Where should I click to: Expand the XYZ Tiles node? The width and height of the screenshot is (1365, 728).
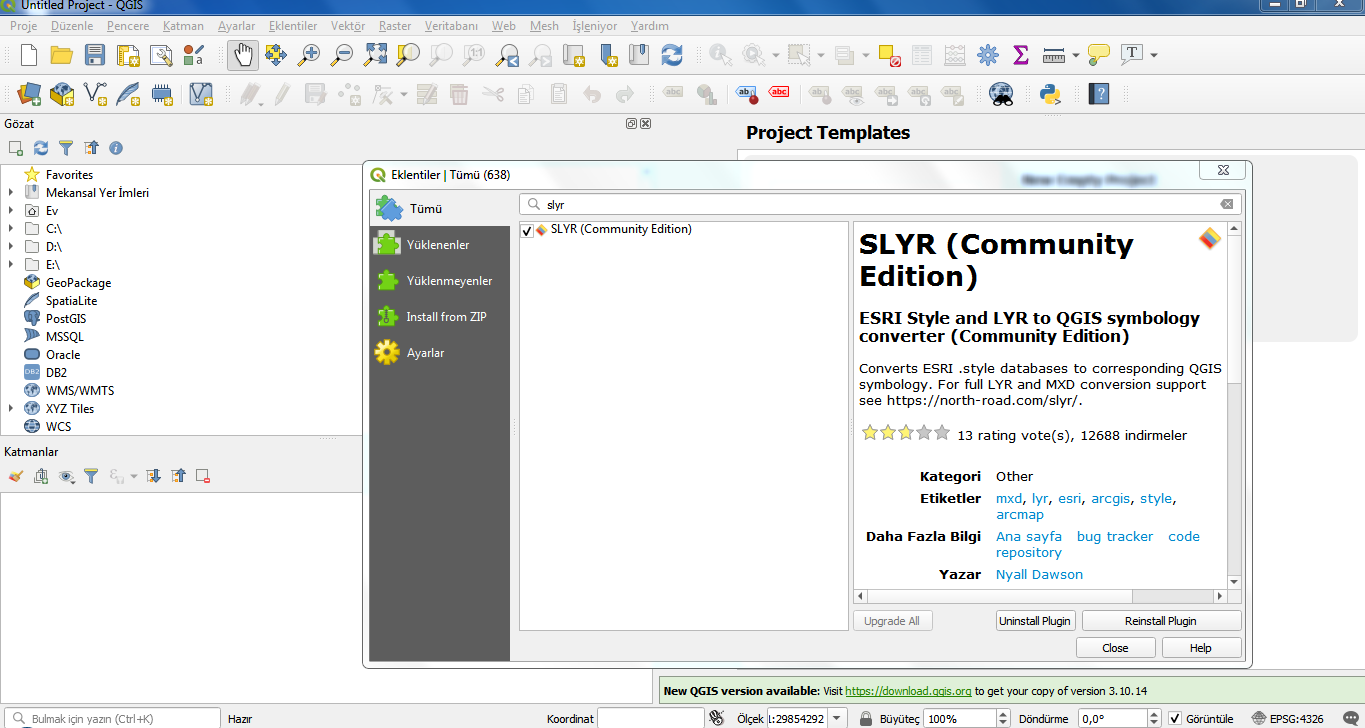[x=11, y=409]
